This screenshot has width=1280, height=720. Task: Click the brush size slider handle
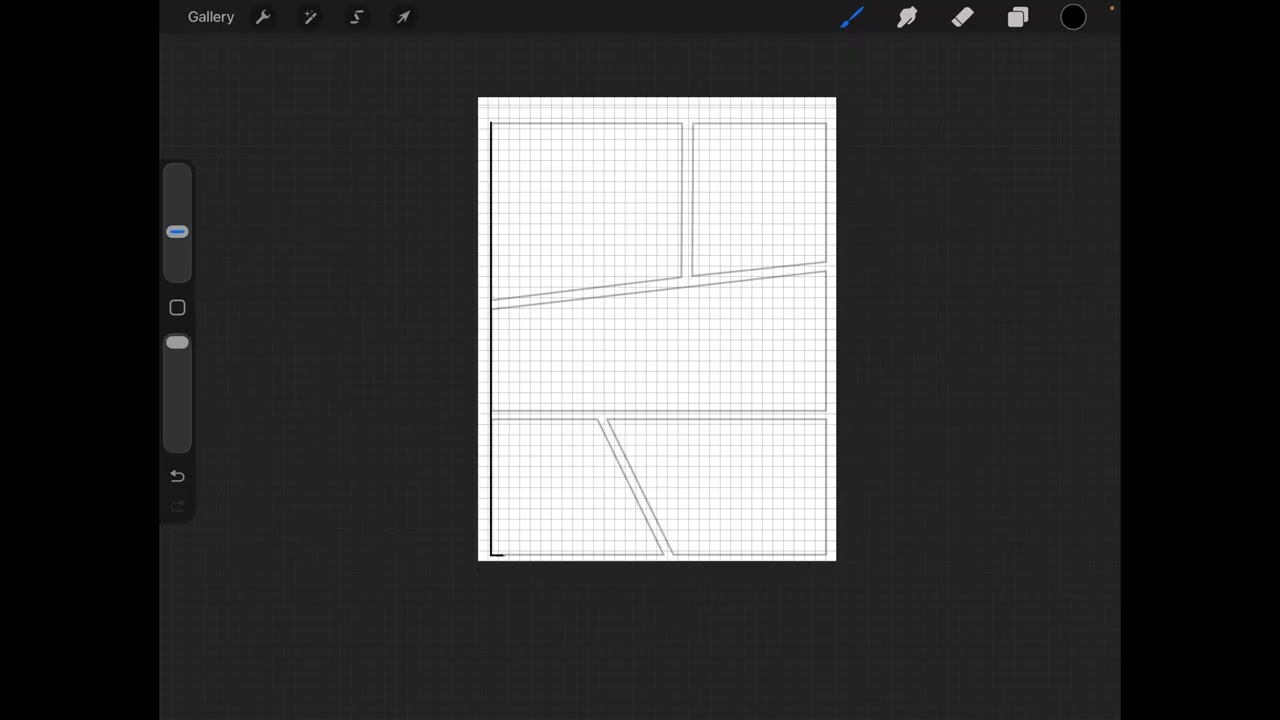click(x=177, y=232)
